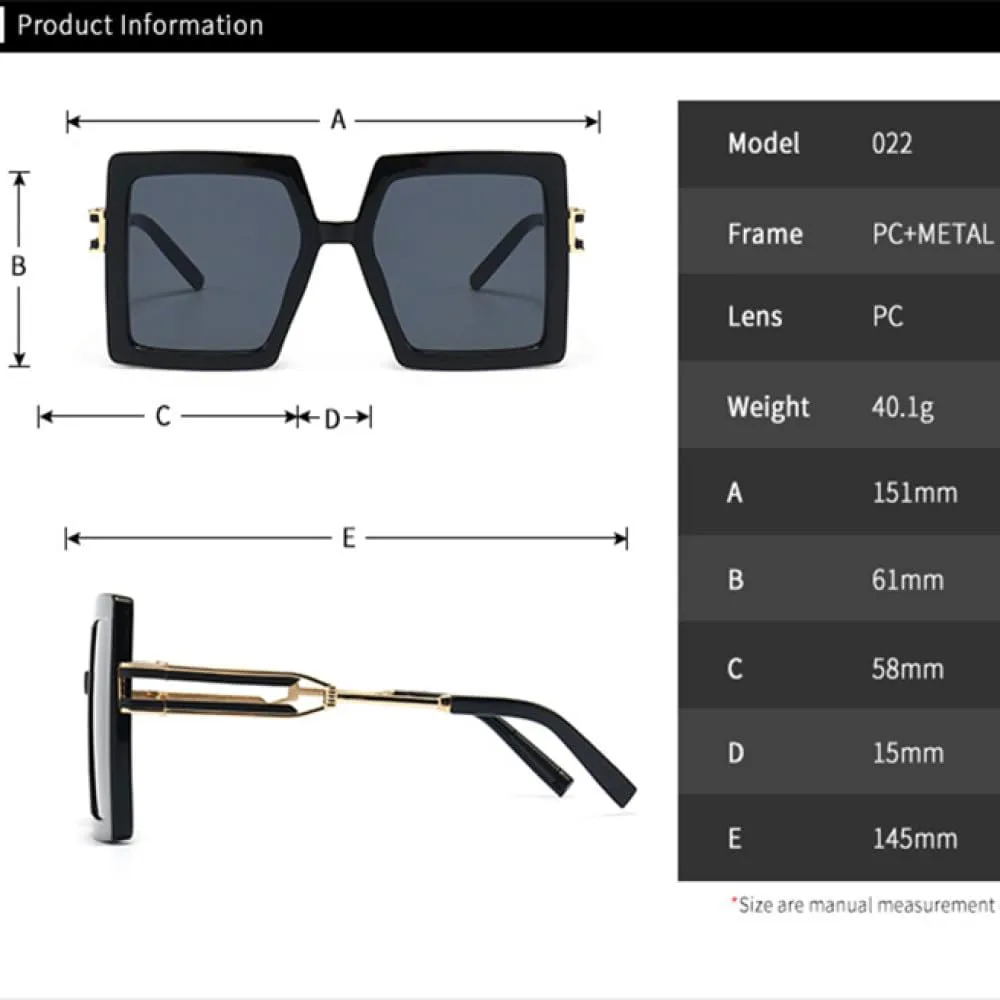Click the dimension D bridge label
The width and height of the screenshot is (1000, 1000).
[x=332, y=419]
